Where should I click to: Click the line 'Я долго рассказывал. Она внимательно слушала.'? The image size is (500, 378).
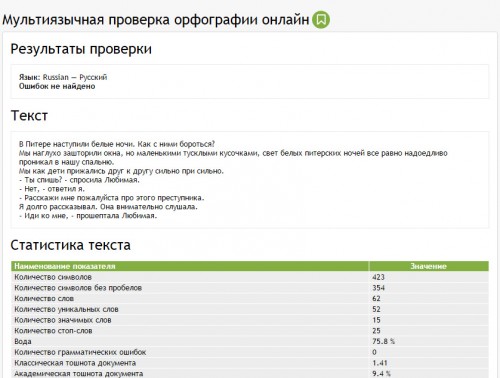click(x=108, y=207)
